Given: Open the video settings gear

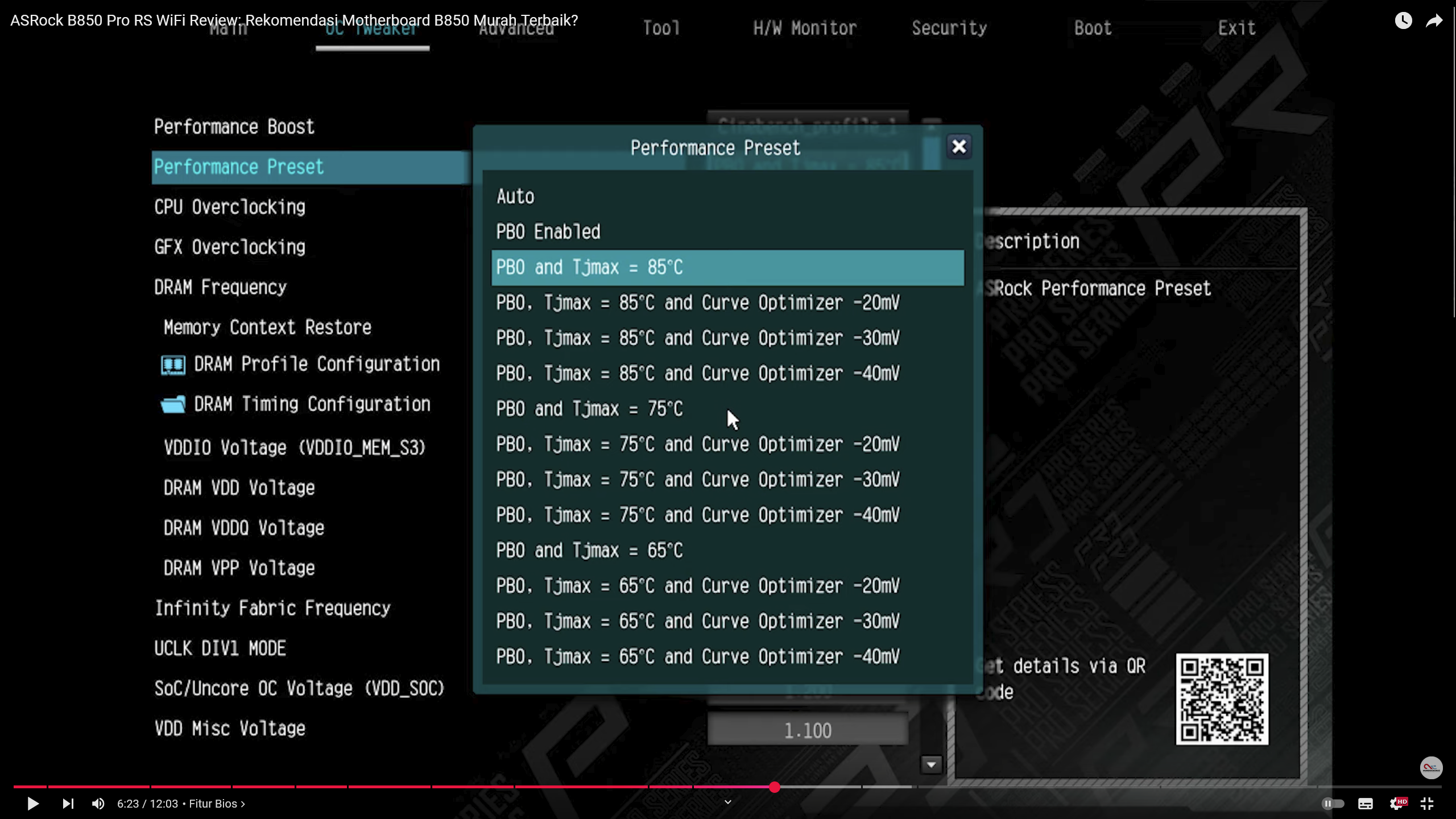Looking at the screenshot, I should [1396, 804].
